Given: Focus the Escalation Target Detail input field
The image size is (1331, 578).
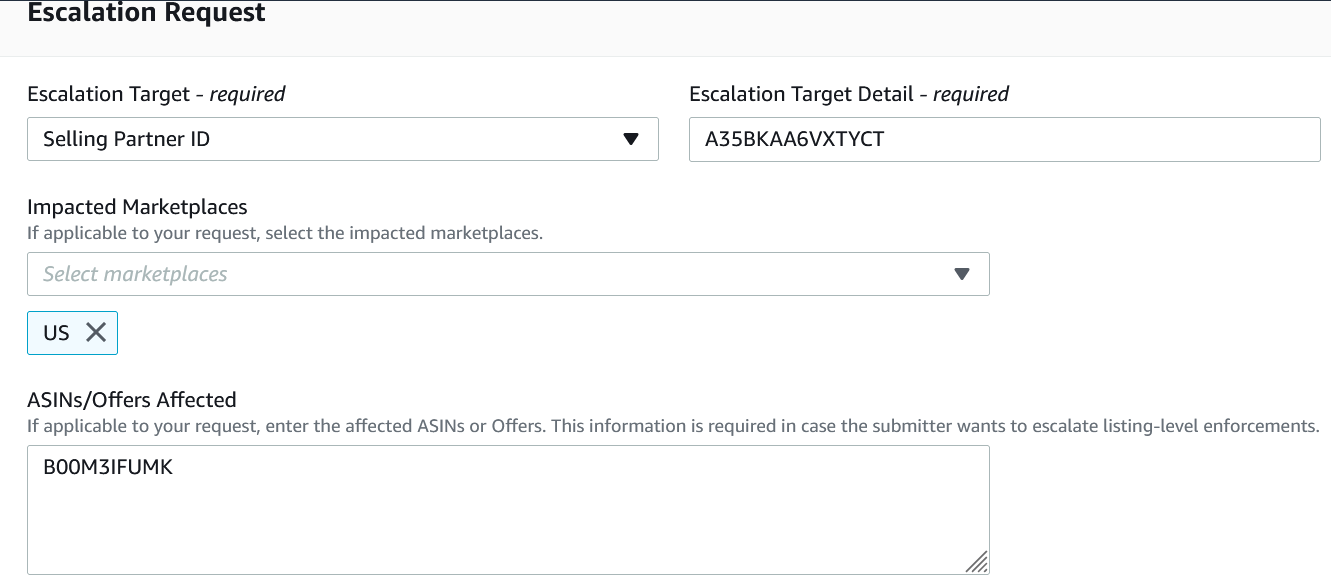Looking at the screenshot, I should click(x=1004, y=139).
